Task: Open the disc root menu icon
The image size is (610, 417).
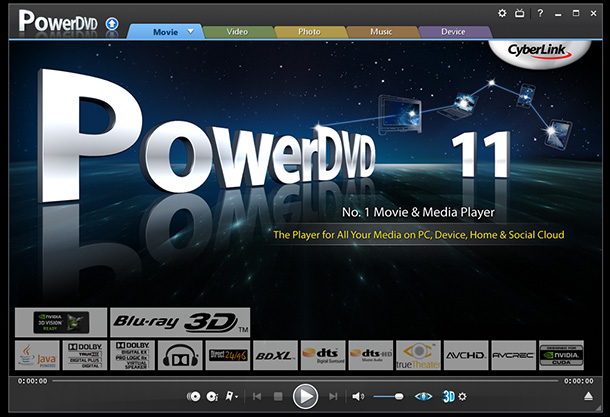Action: tap(193, 396)
